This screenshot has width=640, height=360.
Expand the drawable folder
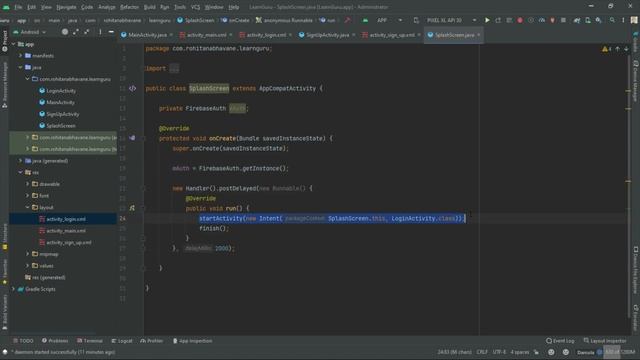coord(28,184)
